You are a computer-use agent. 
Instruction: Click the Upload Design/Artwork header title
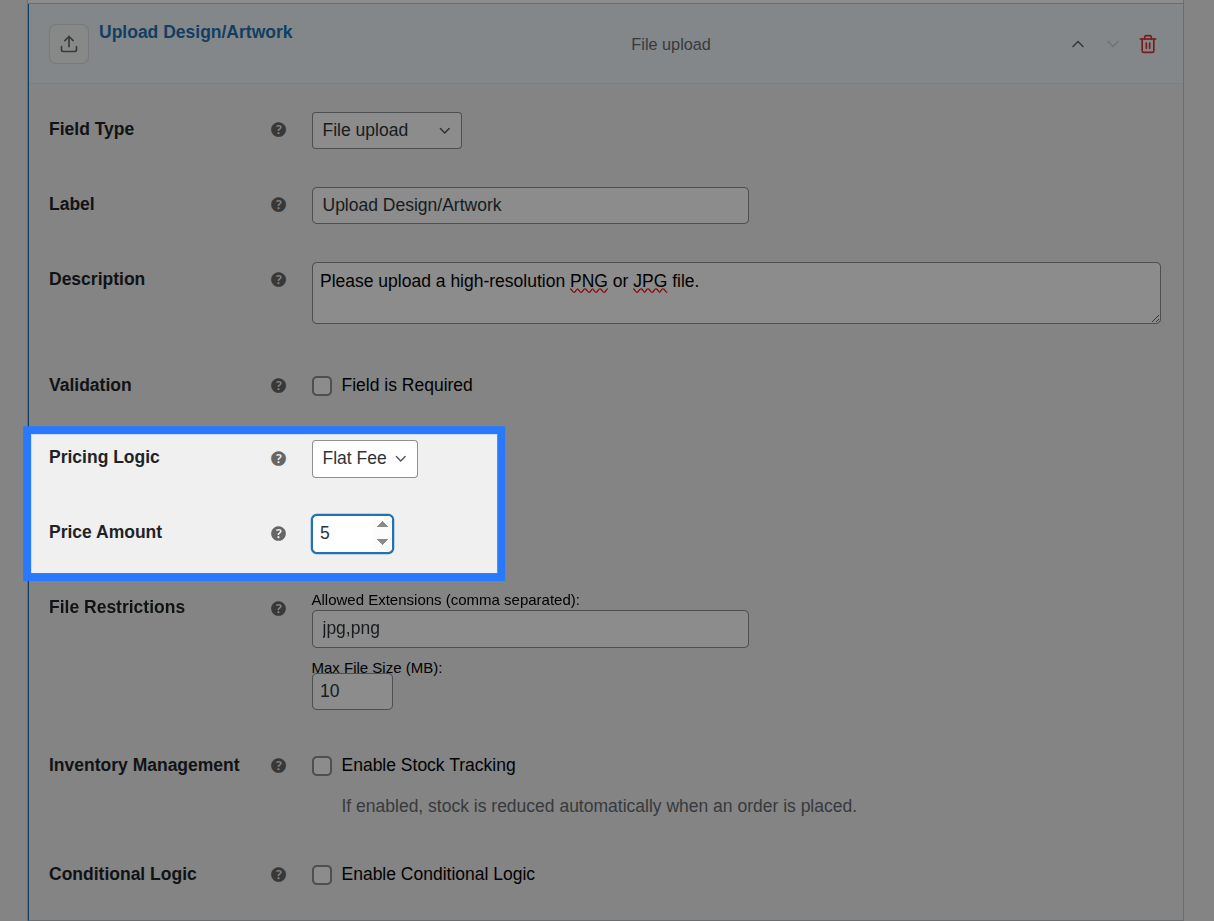point(196,32)
